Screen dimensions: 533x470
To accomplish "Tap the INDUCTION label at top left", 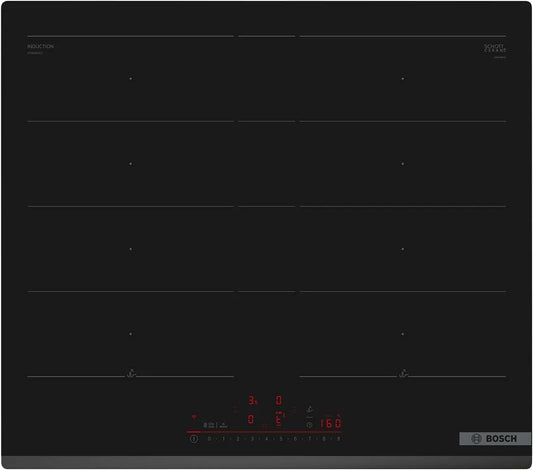I will [x=40, y=46].
